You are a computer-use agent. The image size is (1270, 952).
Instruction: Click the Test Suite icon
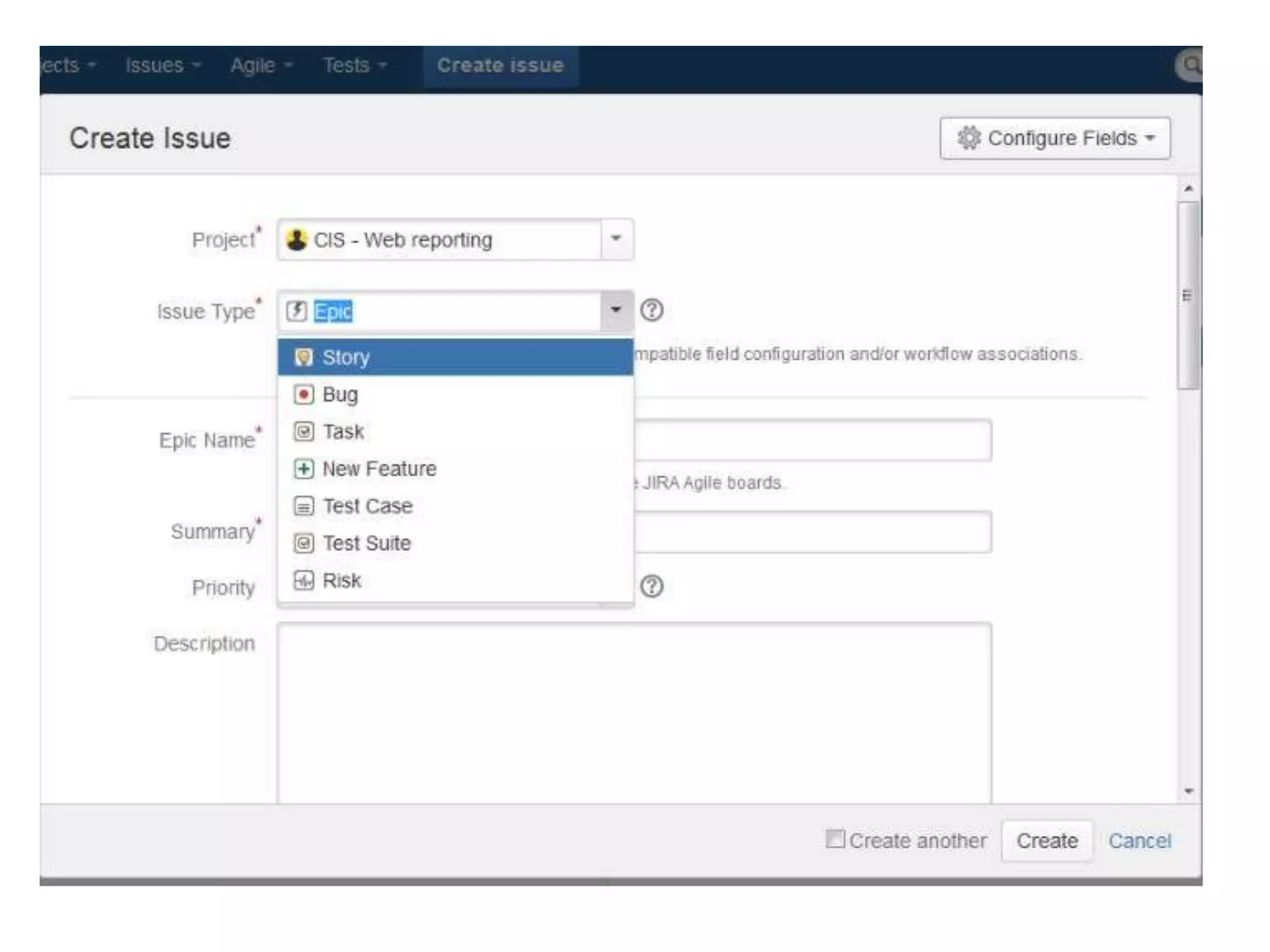[303, 544]
